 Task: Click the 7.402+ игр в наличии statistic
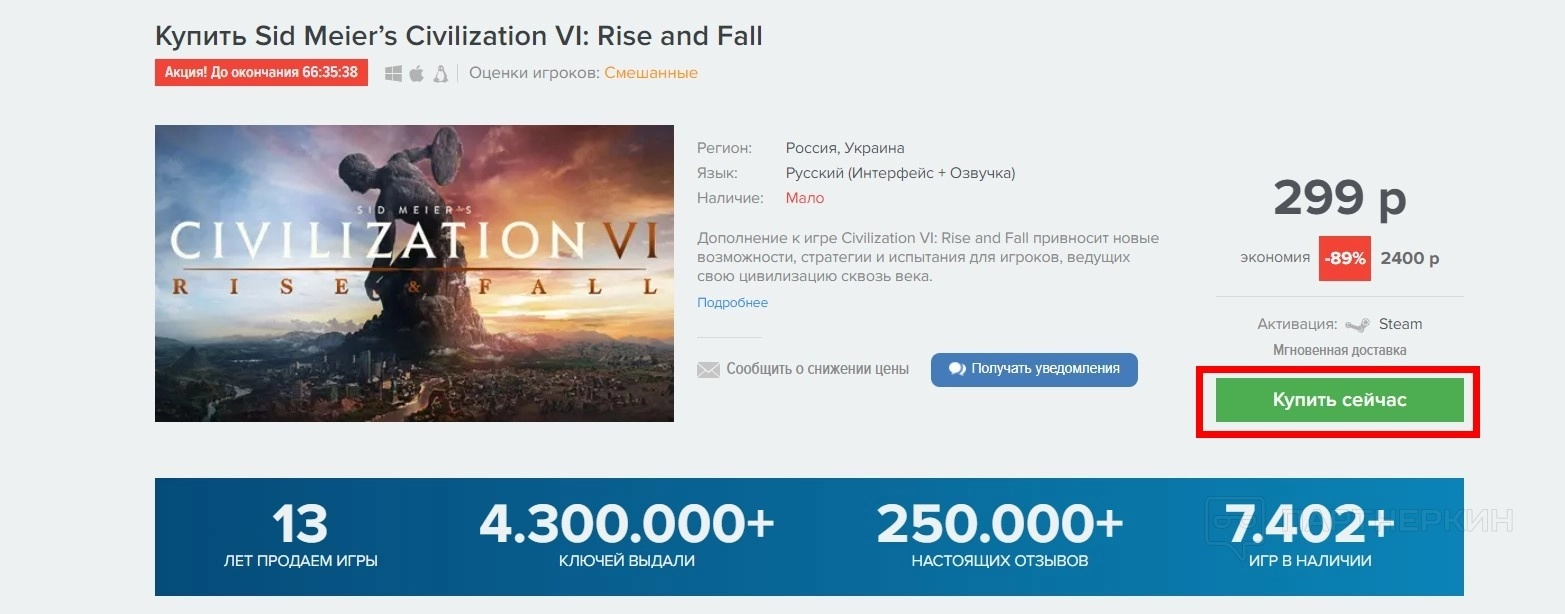(1309, 537)
